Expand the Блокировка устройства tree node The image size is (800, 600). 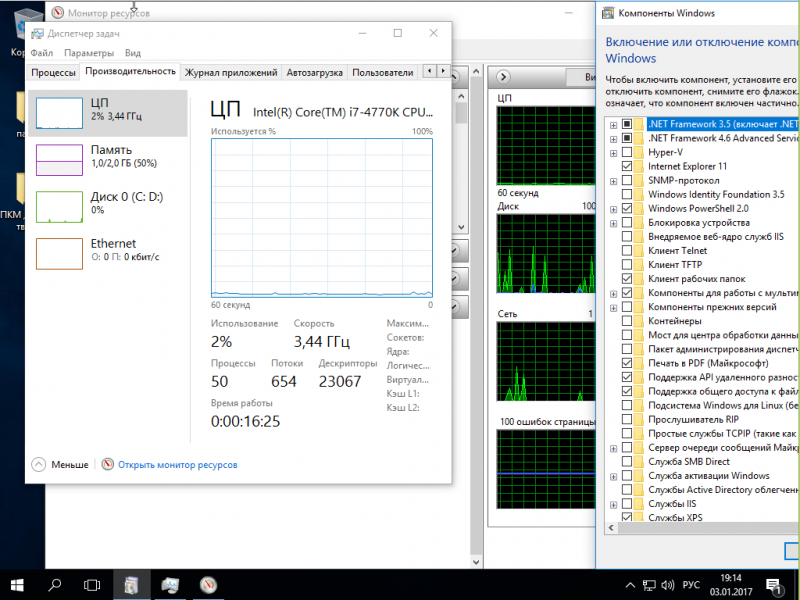click(613, 223)
